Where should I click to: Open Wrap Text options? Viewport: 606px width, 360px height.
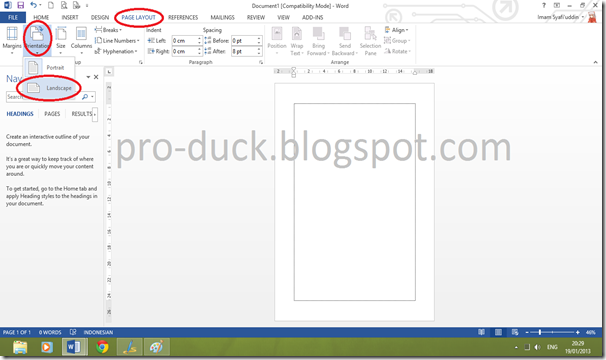297,41
